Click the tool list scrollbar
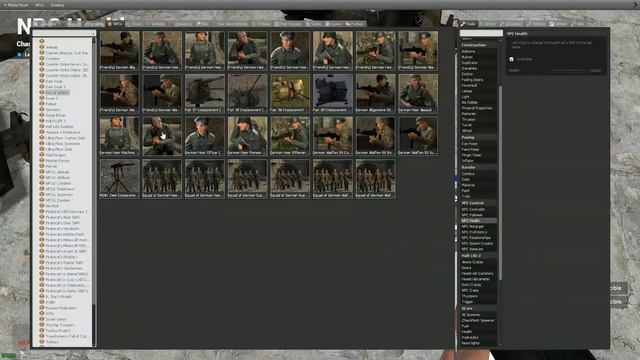This screenshot has height=360, width=640. point(500,183)
